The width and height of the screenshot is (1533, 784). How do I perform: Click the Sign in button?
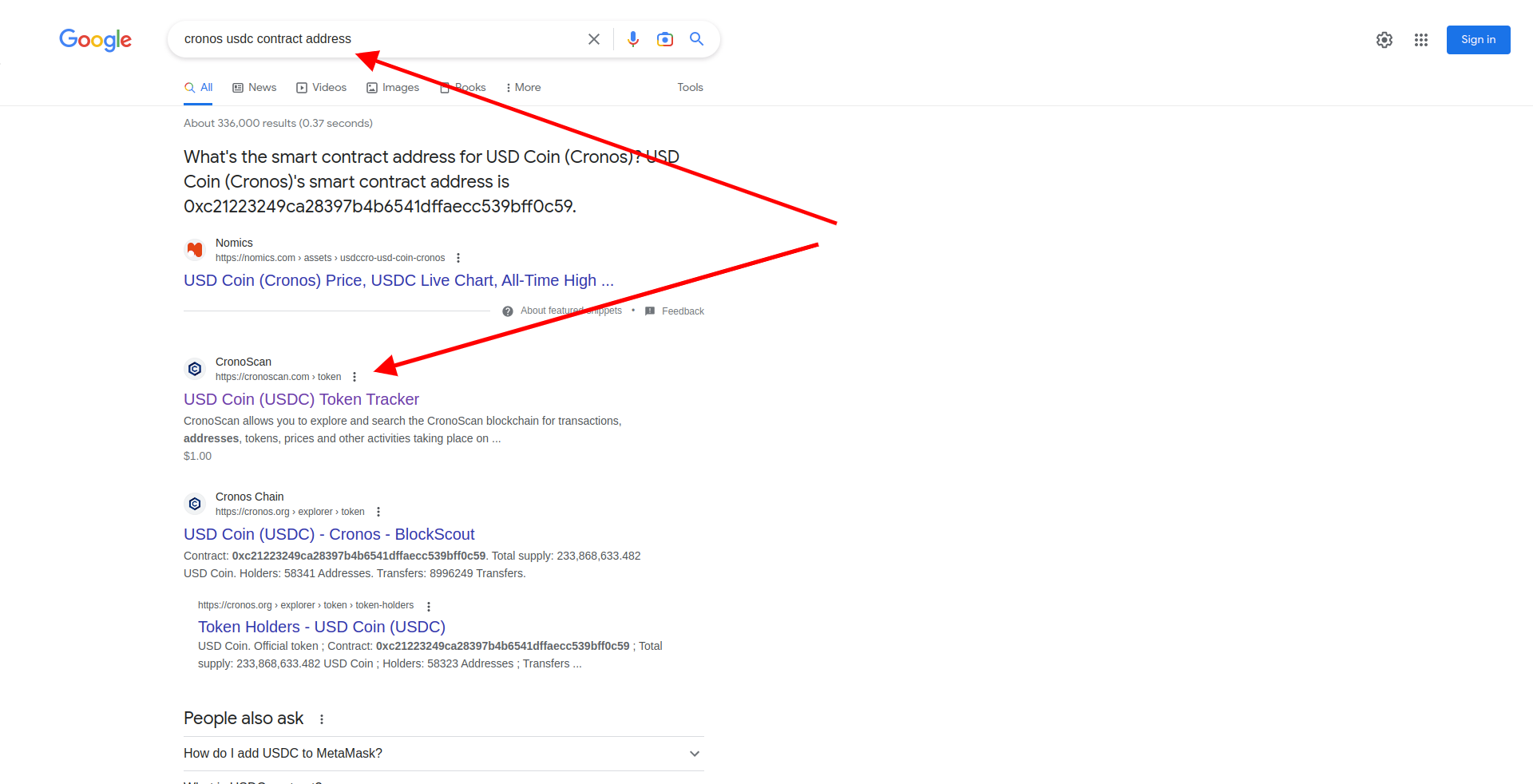coord(1479,40)
